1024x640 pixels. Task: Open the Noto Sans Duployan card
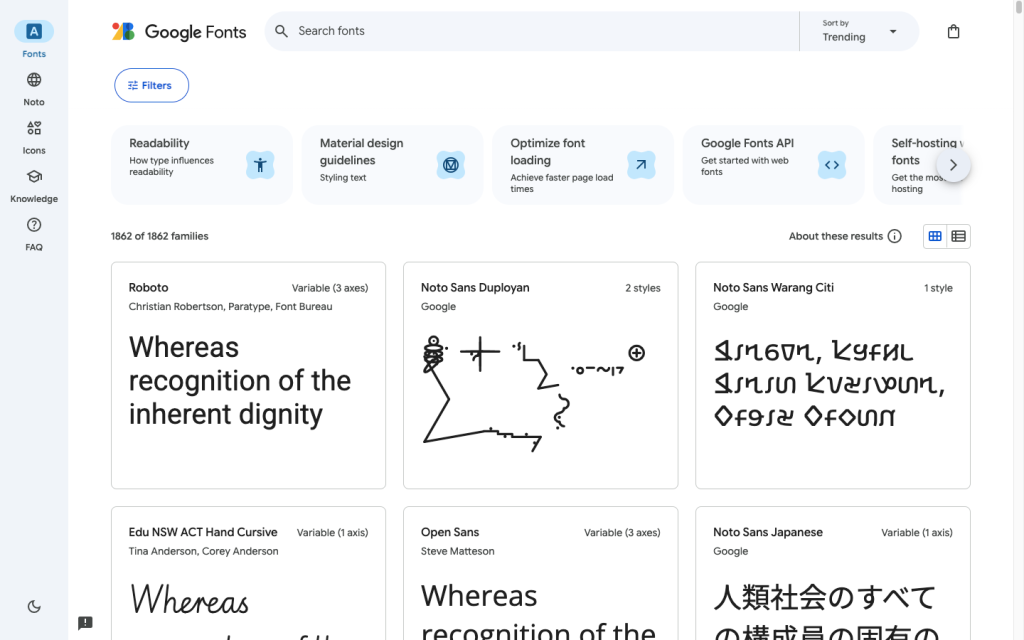(541, 376)
